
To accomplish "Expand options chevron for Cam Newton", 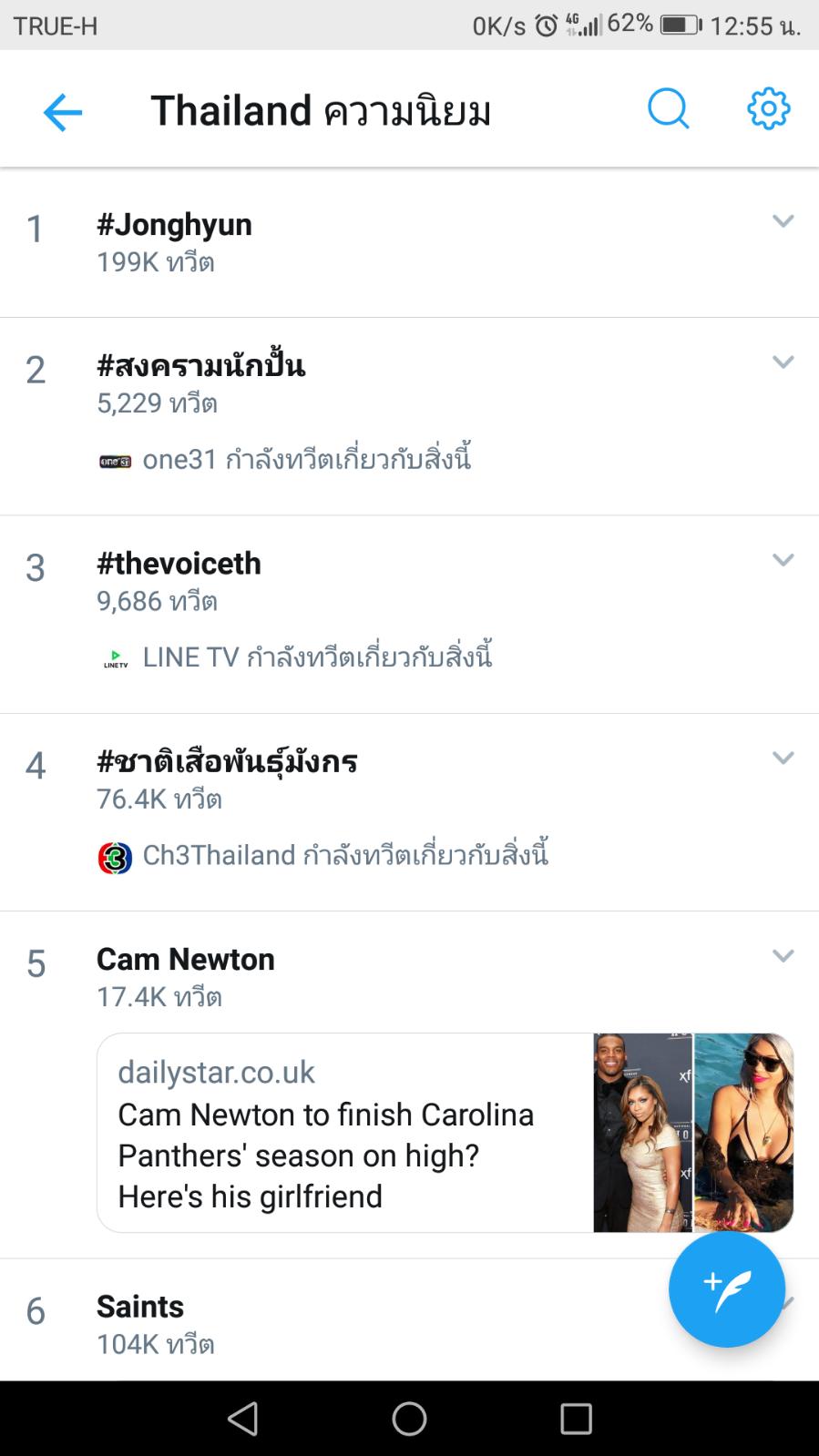I will point(783,955).
